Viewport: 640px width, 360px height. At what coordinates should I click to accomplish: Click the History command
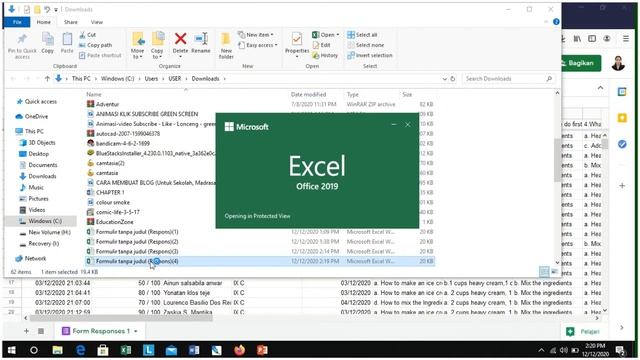(325, 55)
